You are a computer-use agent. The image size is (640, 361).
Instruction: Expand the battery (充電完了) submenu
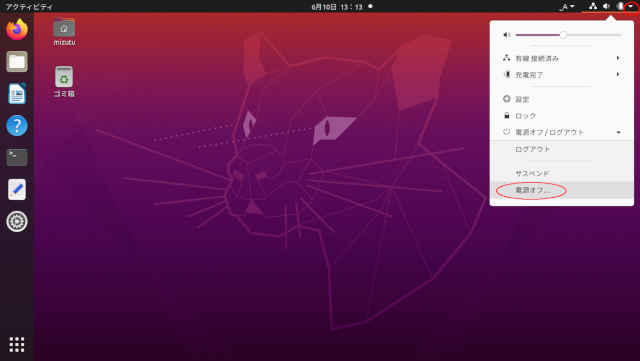[x=562, y=75]
